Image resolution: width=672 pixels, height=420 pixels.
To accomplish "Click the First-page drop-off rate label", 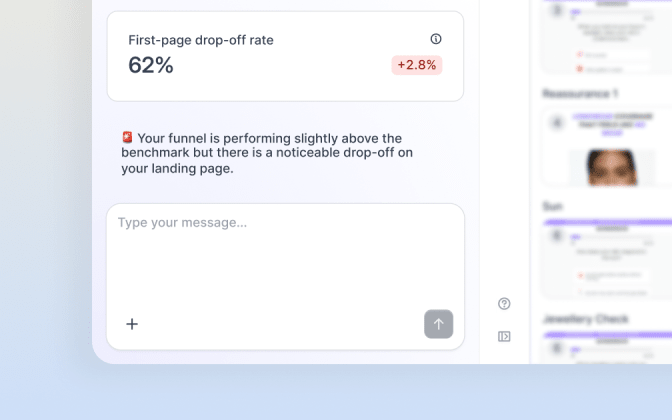I will 201,40.
